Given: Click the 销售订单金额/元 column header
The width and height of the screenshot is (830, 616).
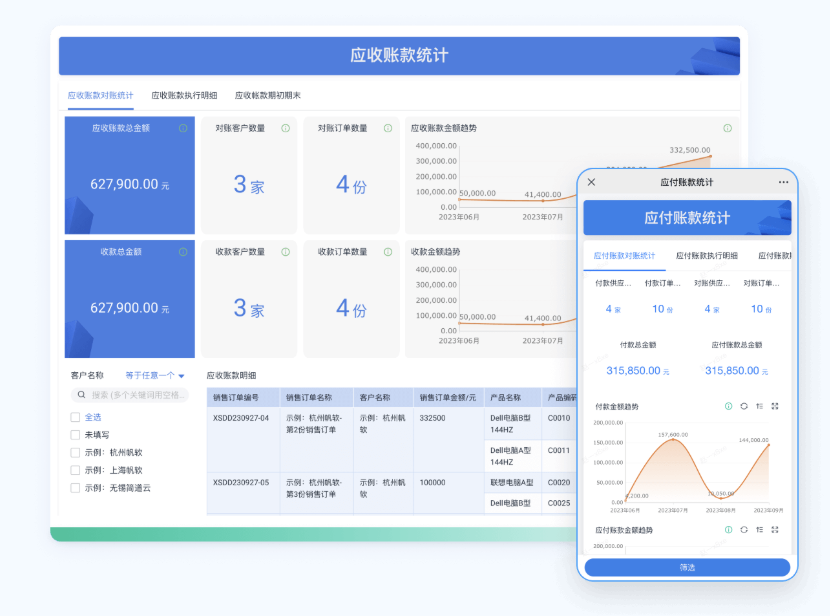Looking at the screenshot, I should coord(449,397).
